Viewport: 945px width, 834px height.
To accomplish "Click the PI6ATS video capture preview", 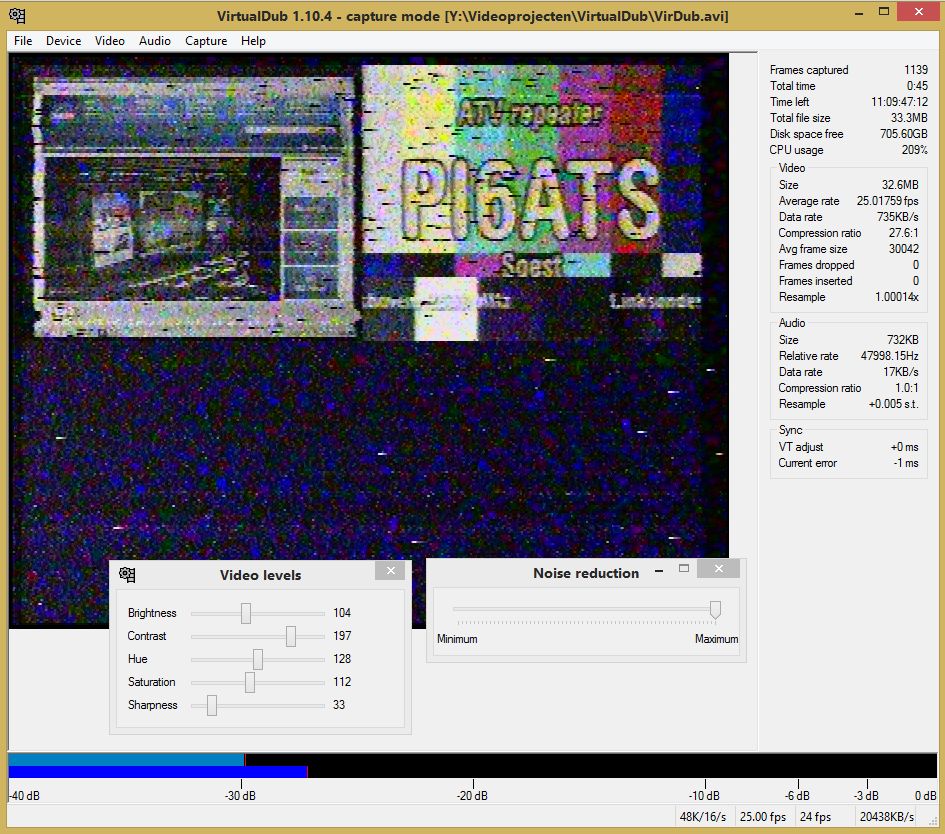I will click(x=368, y=340).
